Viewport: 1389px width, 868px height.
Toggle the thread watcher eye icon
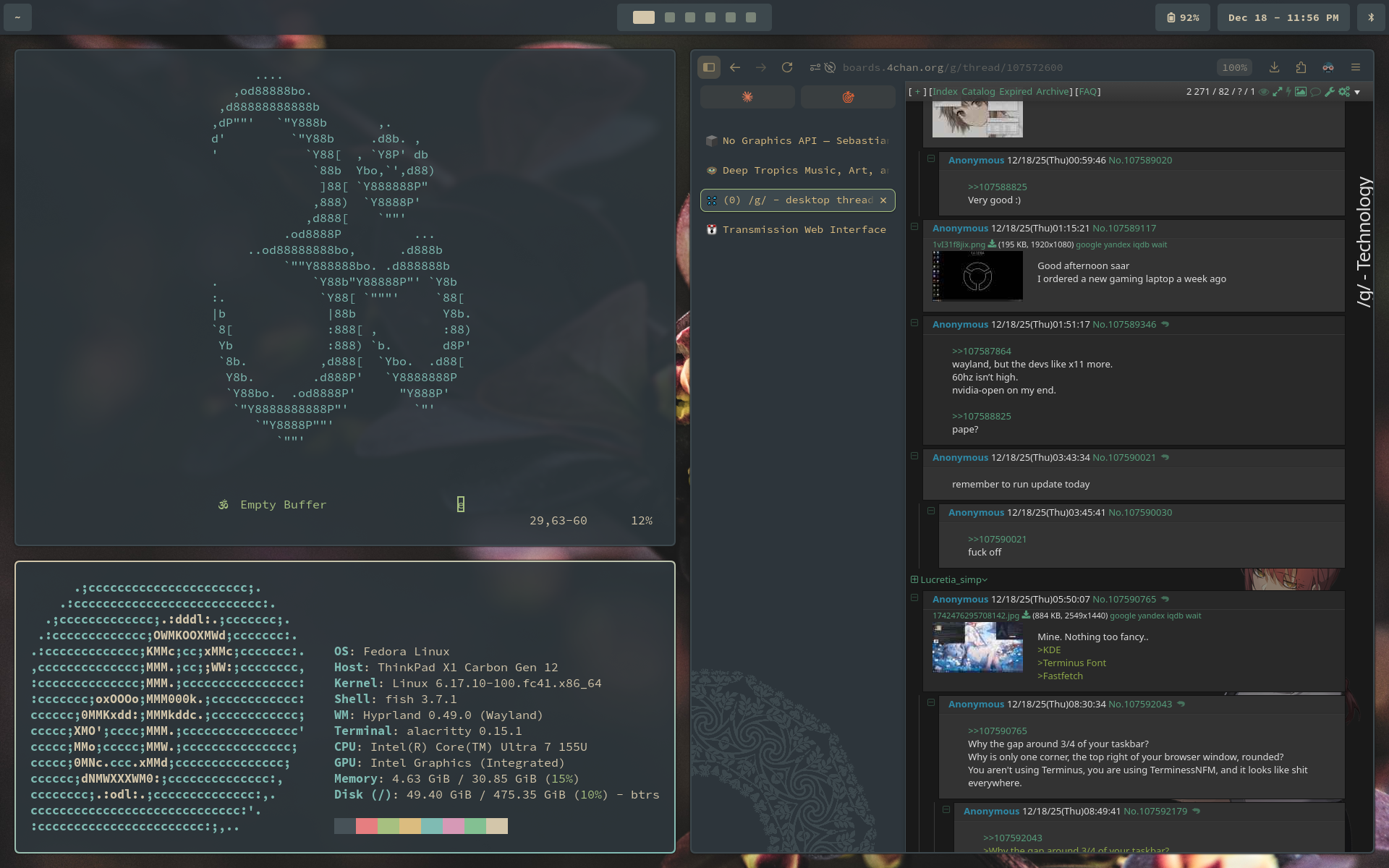(x=1264, y=92)
